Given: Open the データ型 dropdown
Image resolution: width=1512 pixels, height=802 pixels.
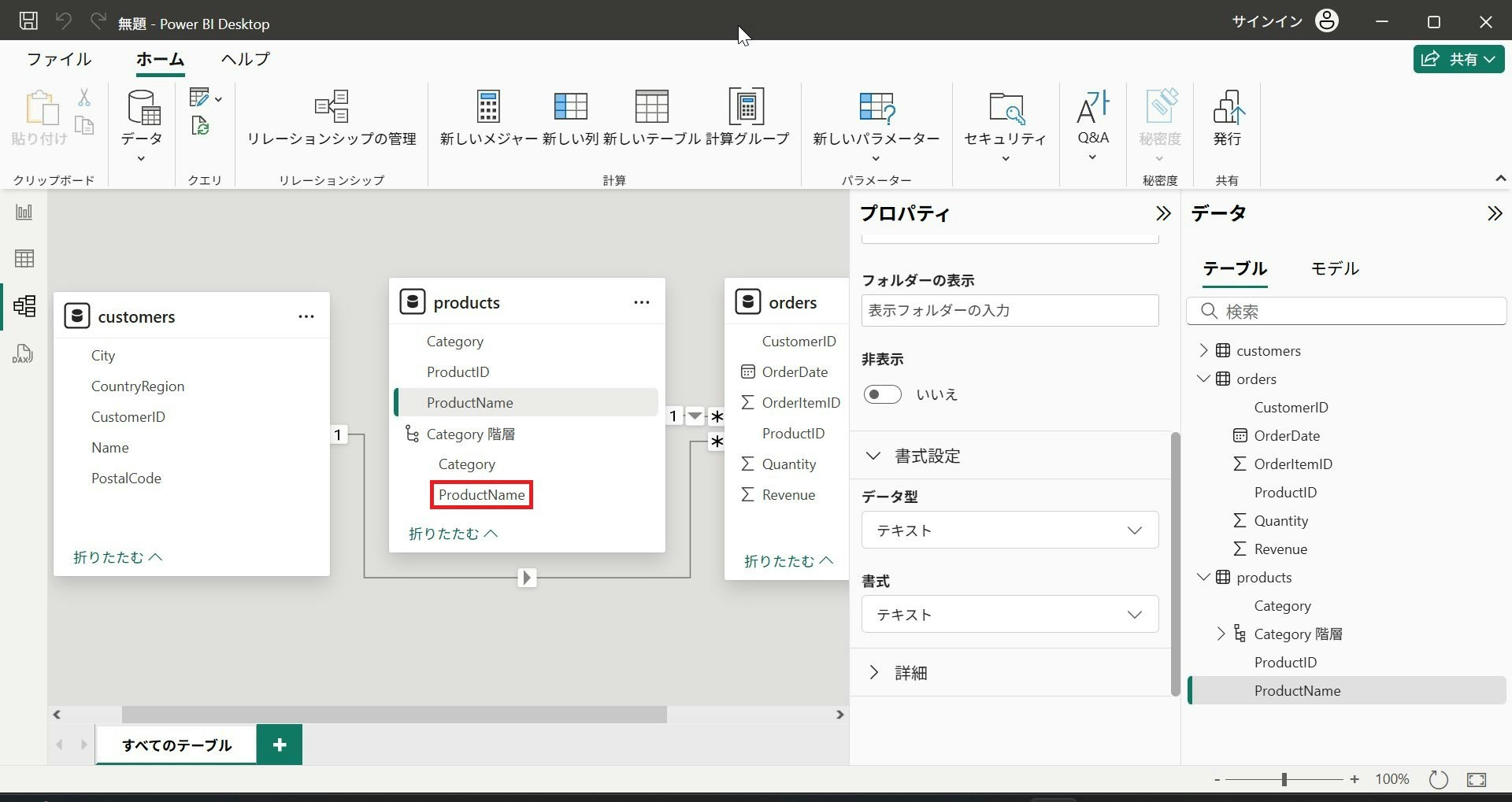Looking at the screenshot, I should (x=1010, y=530).
